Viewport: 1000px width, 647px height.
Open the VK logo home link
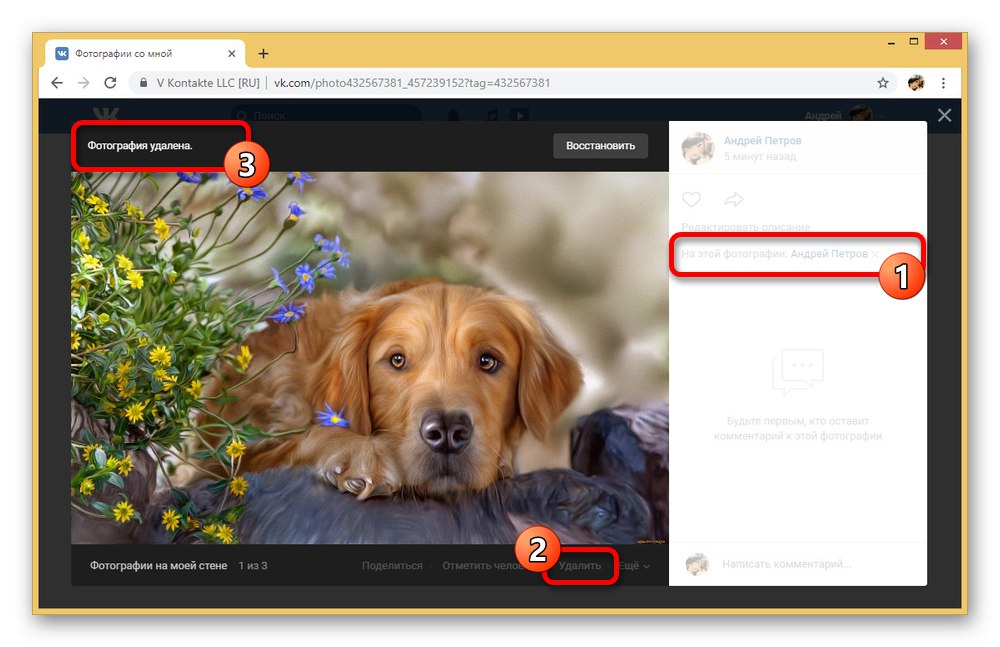coord(105,115)
